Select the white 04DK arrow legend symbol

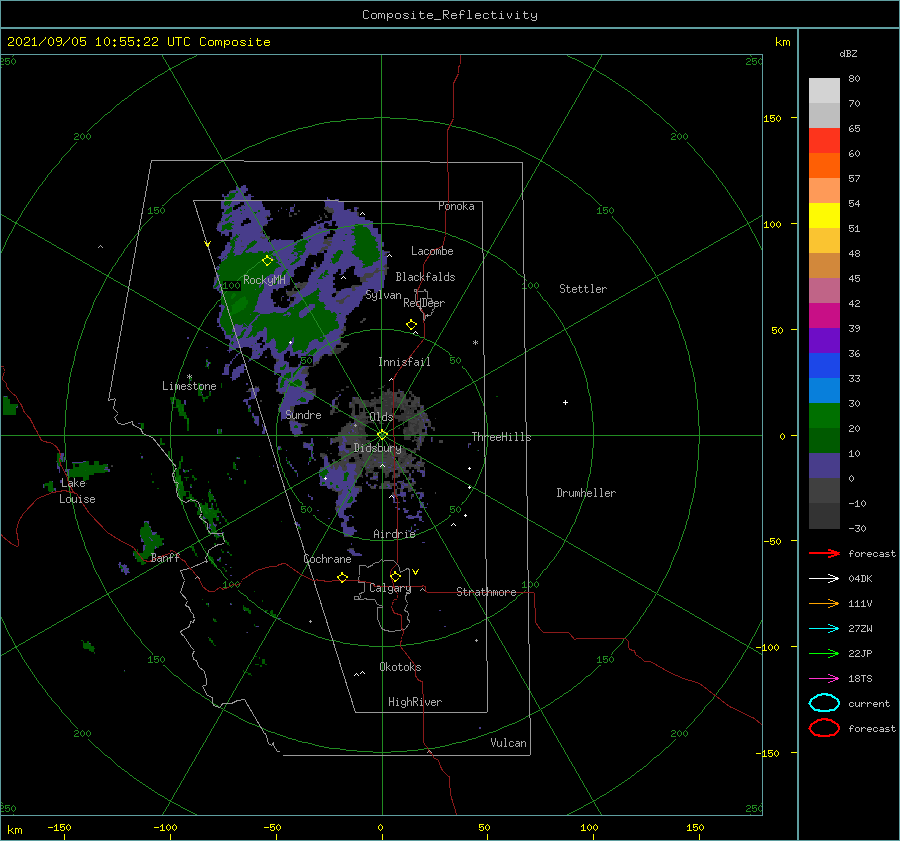tap(824, 578)
